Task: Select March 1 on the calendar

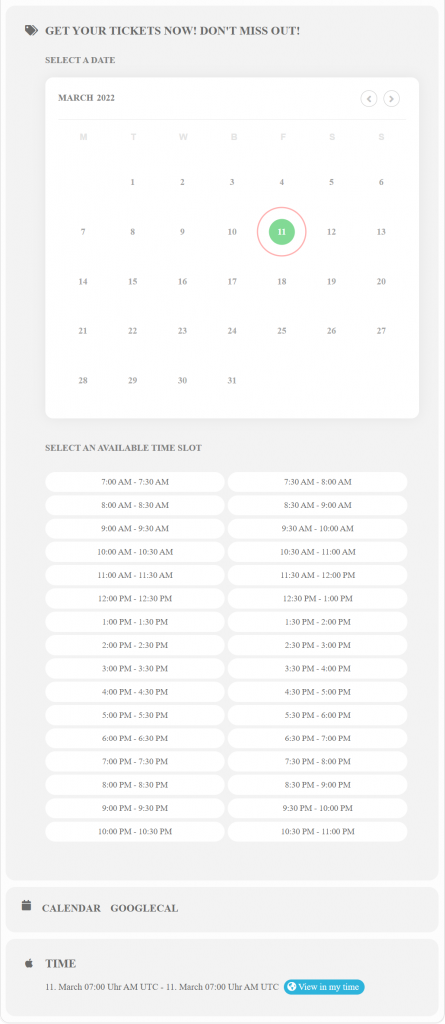Action: (x=133, y=182)
